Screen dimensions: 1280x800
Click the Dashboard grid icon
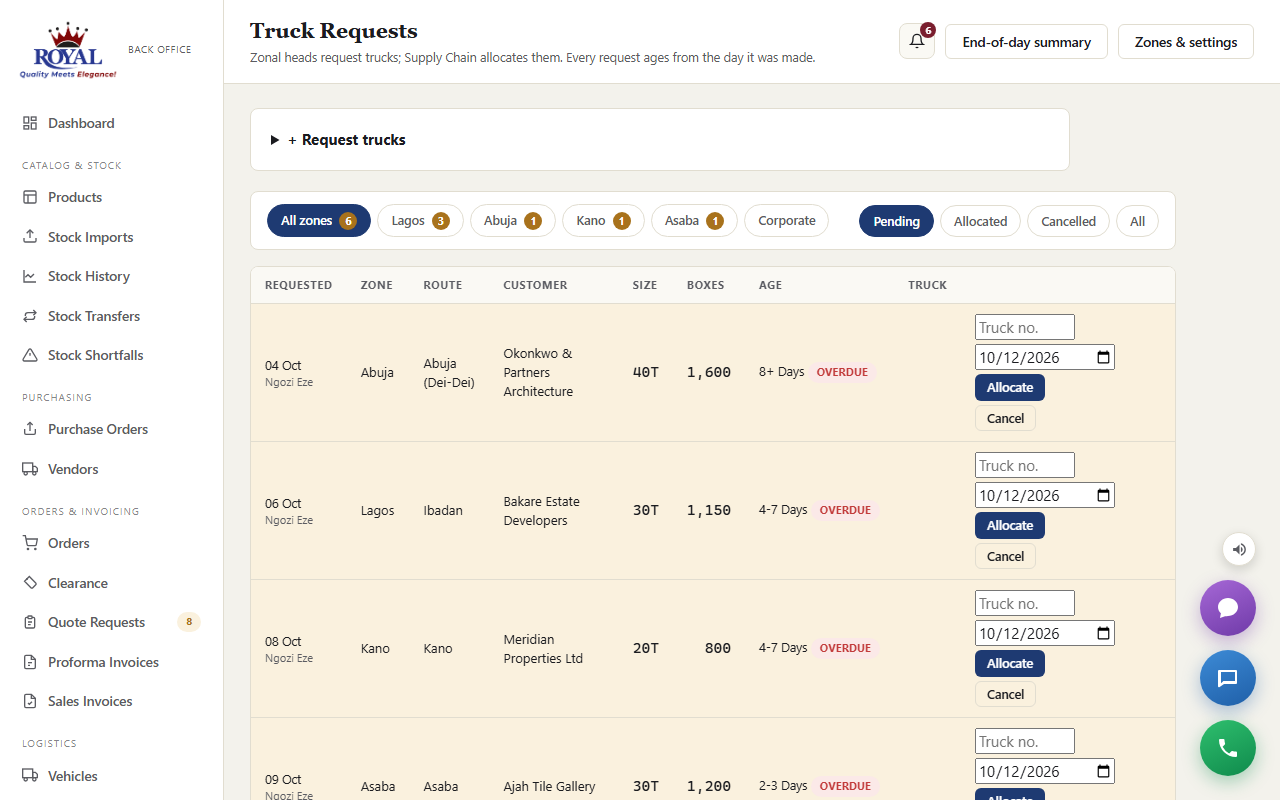pos(30,123)
